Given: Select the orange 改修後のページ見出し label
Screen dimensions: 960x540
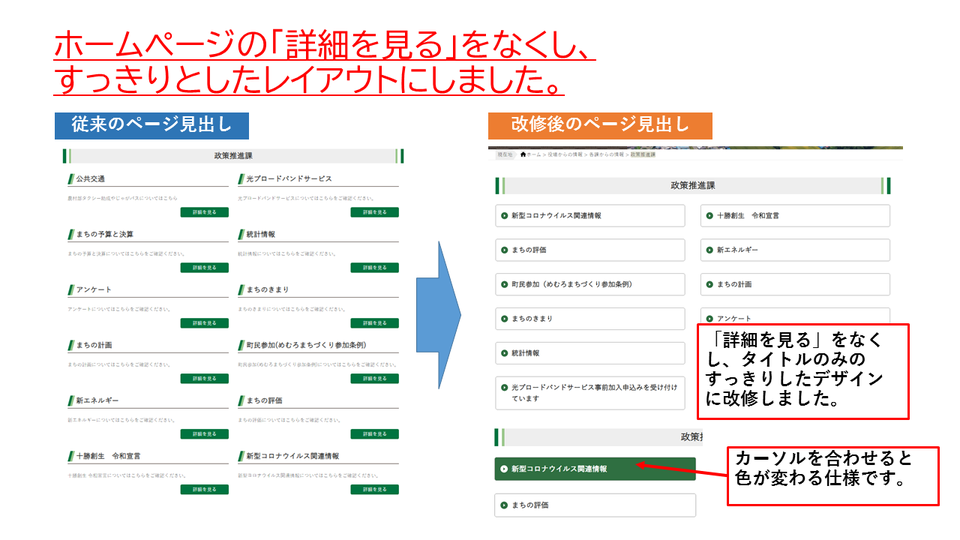Looking at the screenshot, I should [599, 125].
